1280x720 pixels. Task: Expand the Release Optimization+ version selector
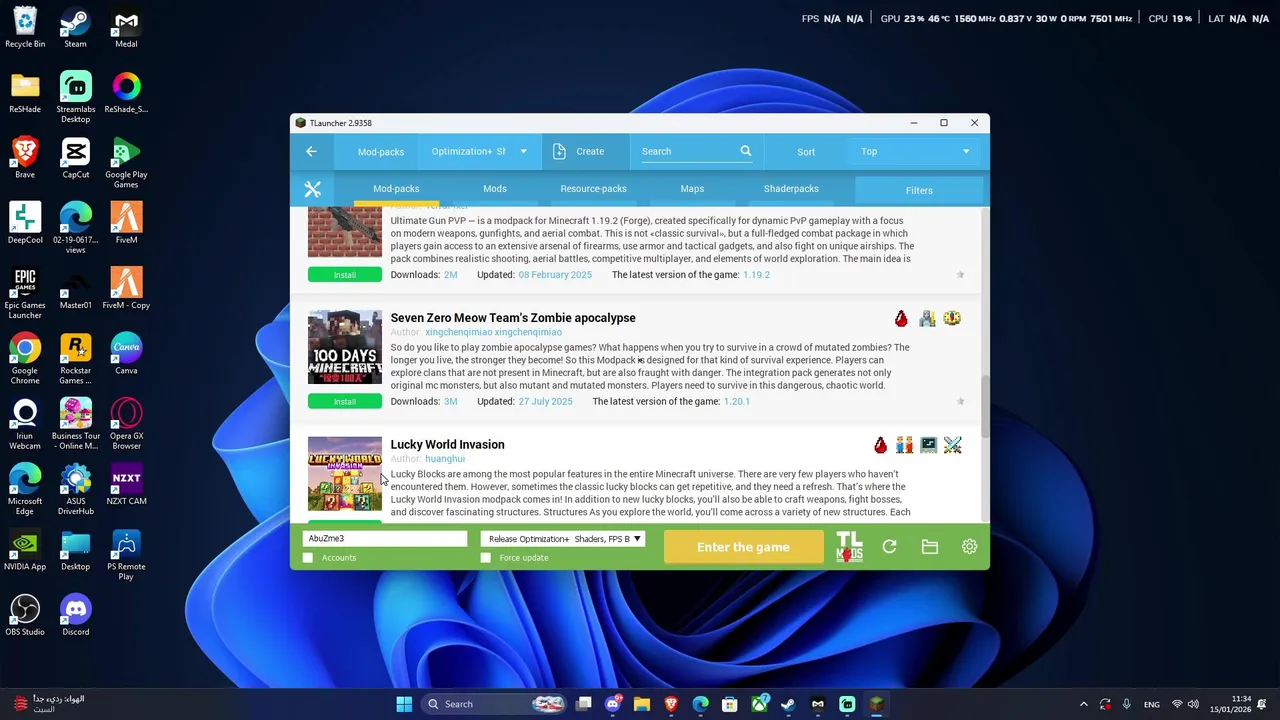(563, 539)
